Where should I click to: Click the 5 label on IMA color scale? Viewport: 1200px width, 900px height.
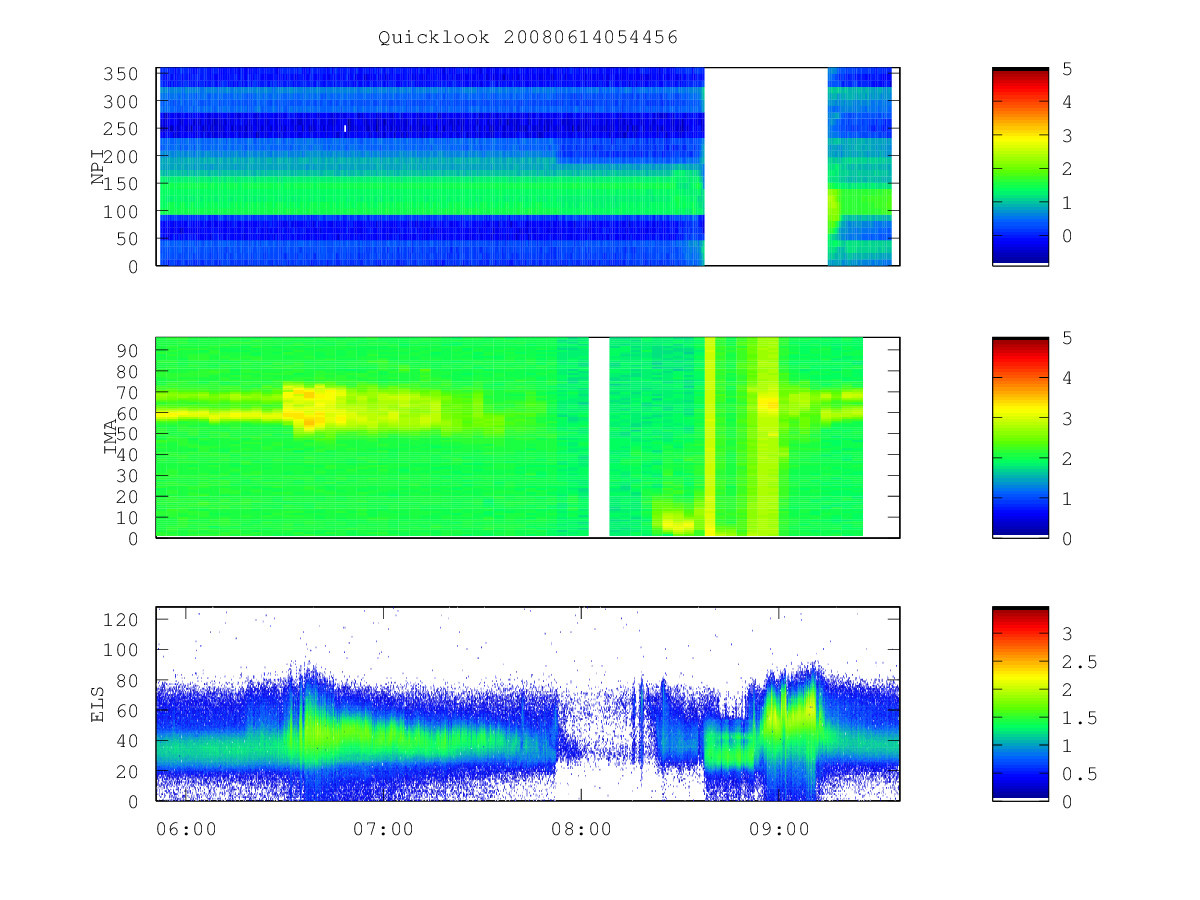(x=1066, y=338)
